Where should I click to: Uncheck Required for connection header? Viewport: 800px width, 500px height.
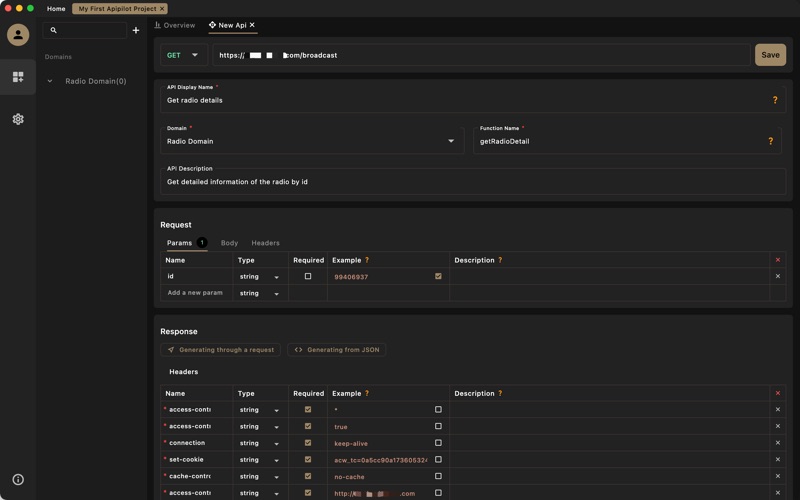click(308, 443)
